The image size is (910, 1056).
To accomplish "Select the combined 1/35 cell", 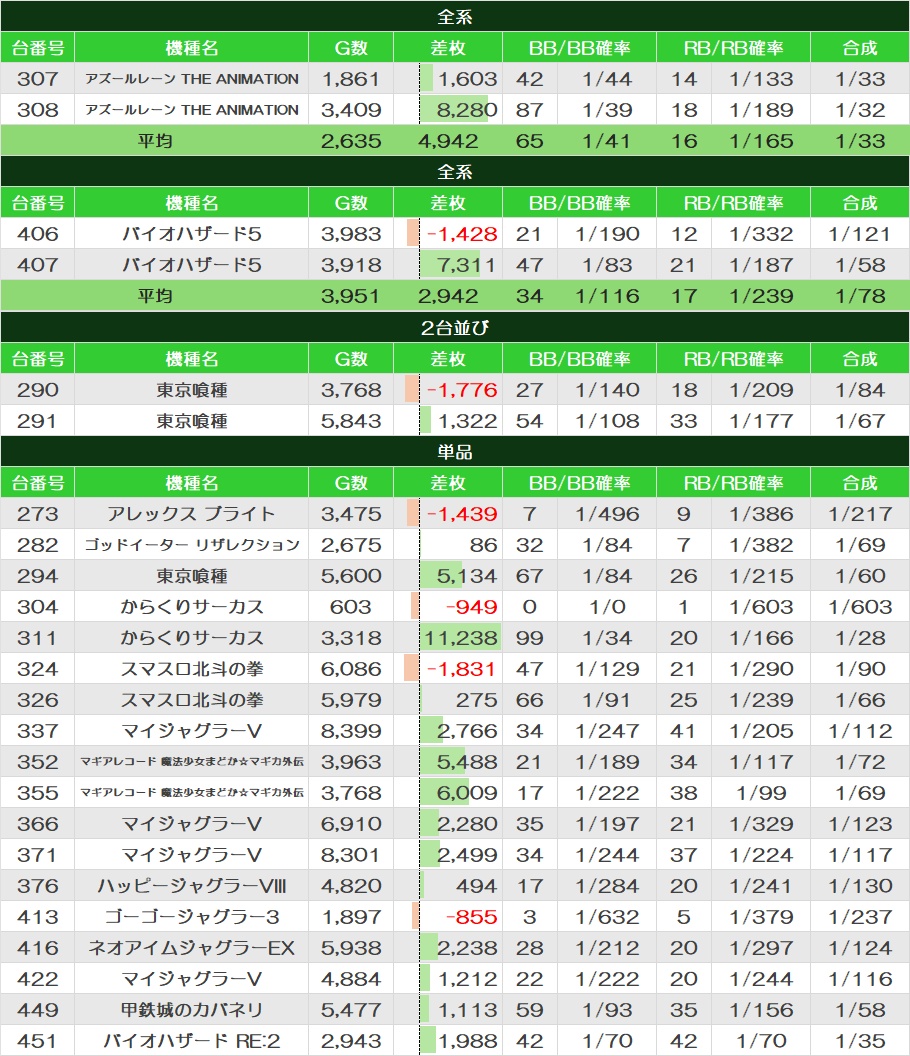I will tap(860, 1041).
